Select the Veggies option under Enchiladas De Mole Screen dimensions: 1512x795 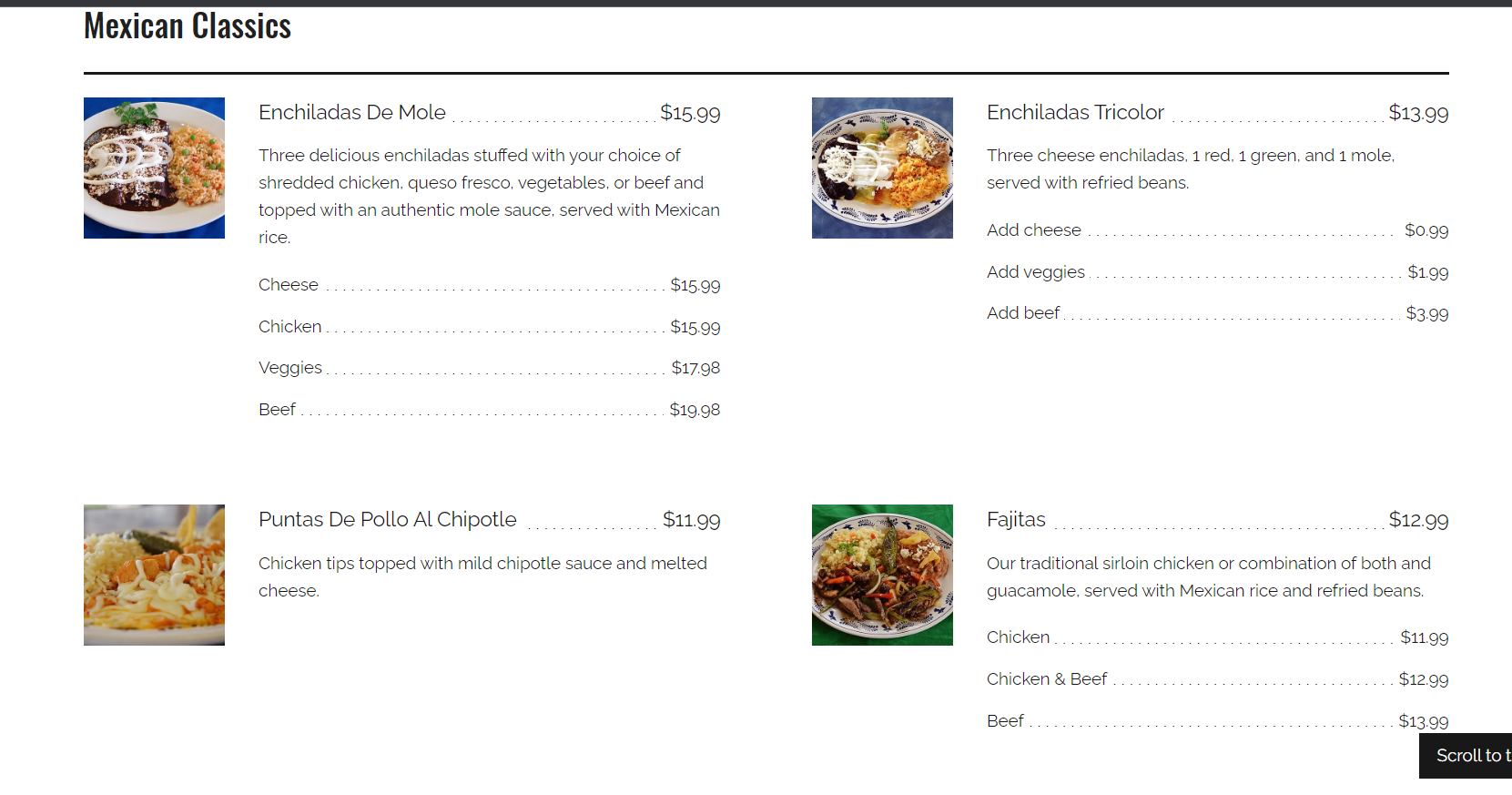[290, 368]
